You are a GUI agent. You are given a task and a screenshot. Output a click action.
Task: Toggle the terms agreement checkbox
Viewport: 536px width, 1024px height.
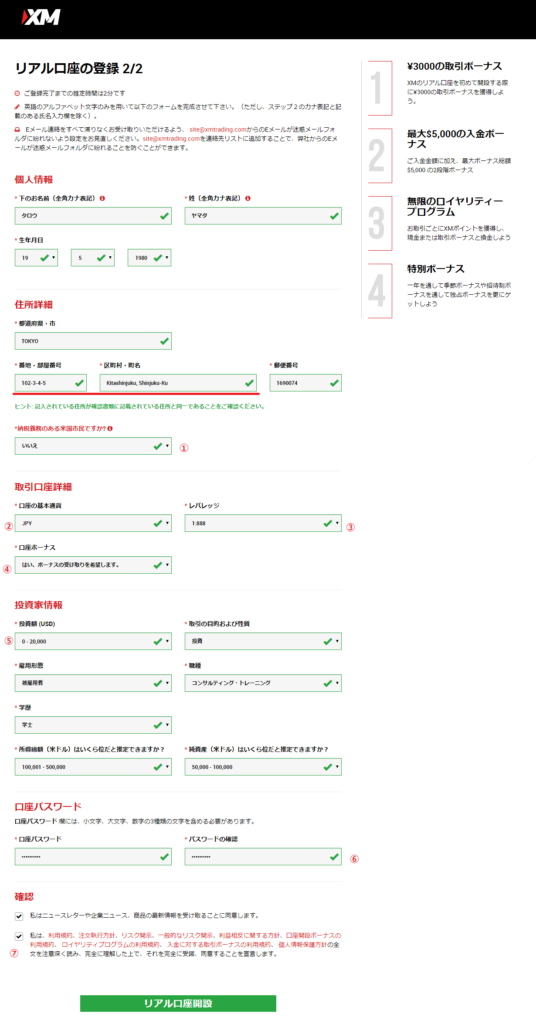[18, 936]
